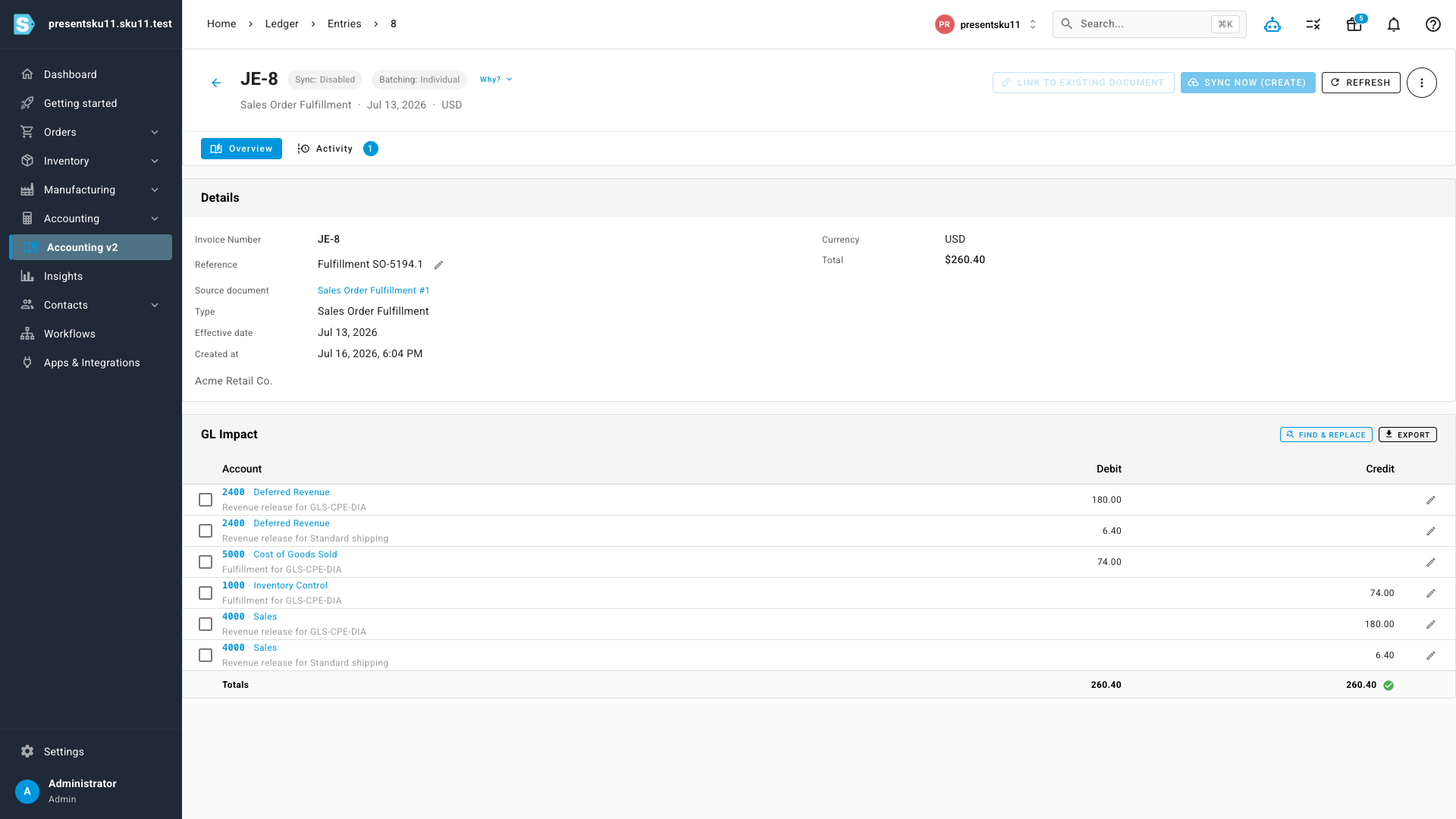Go to Home breadcrumb
This screenshot has height=819, width=1456.
[x=221, y=24]
